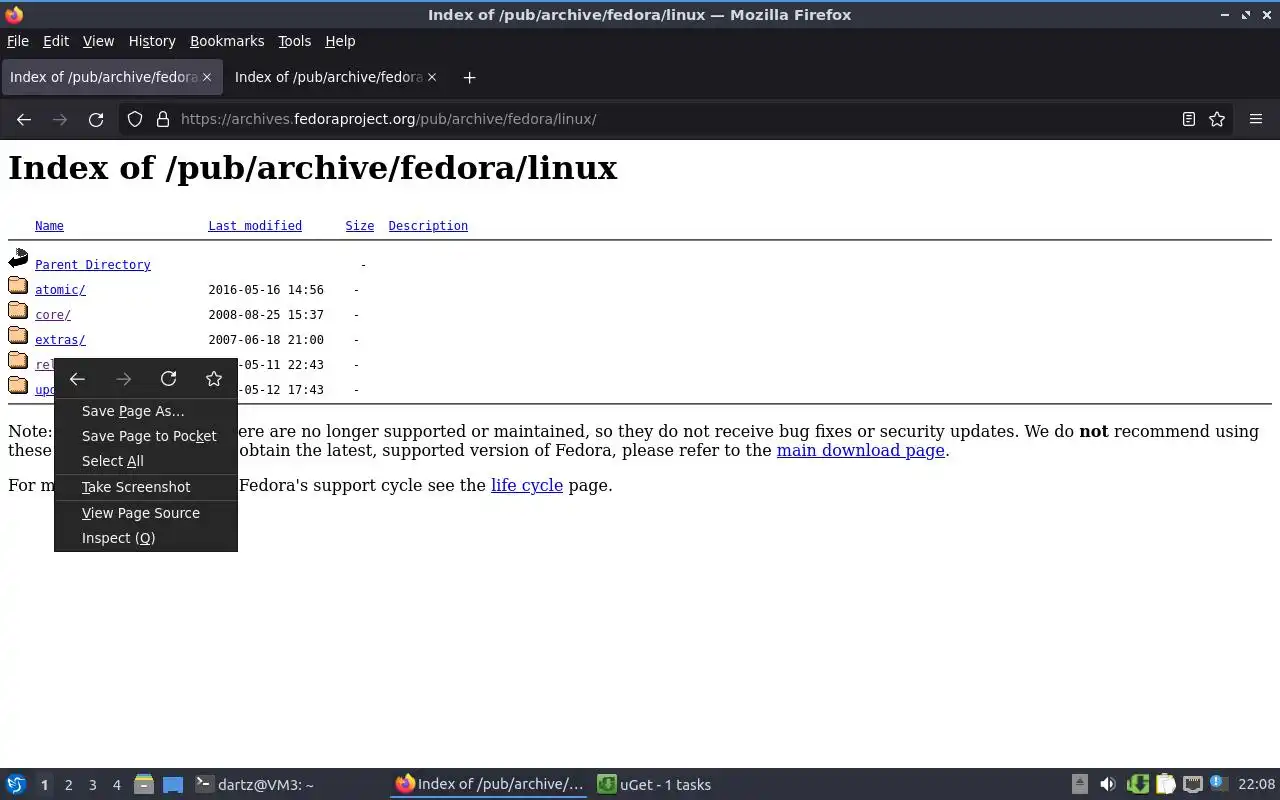Sort listing by the Last modified link

(x=255, y=226)
